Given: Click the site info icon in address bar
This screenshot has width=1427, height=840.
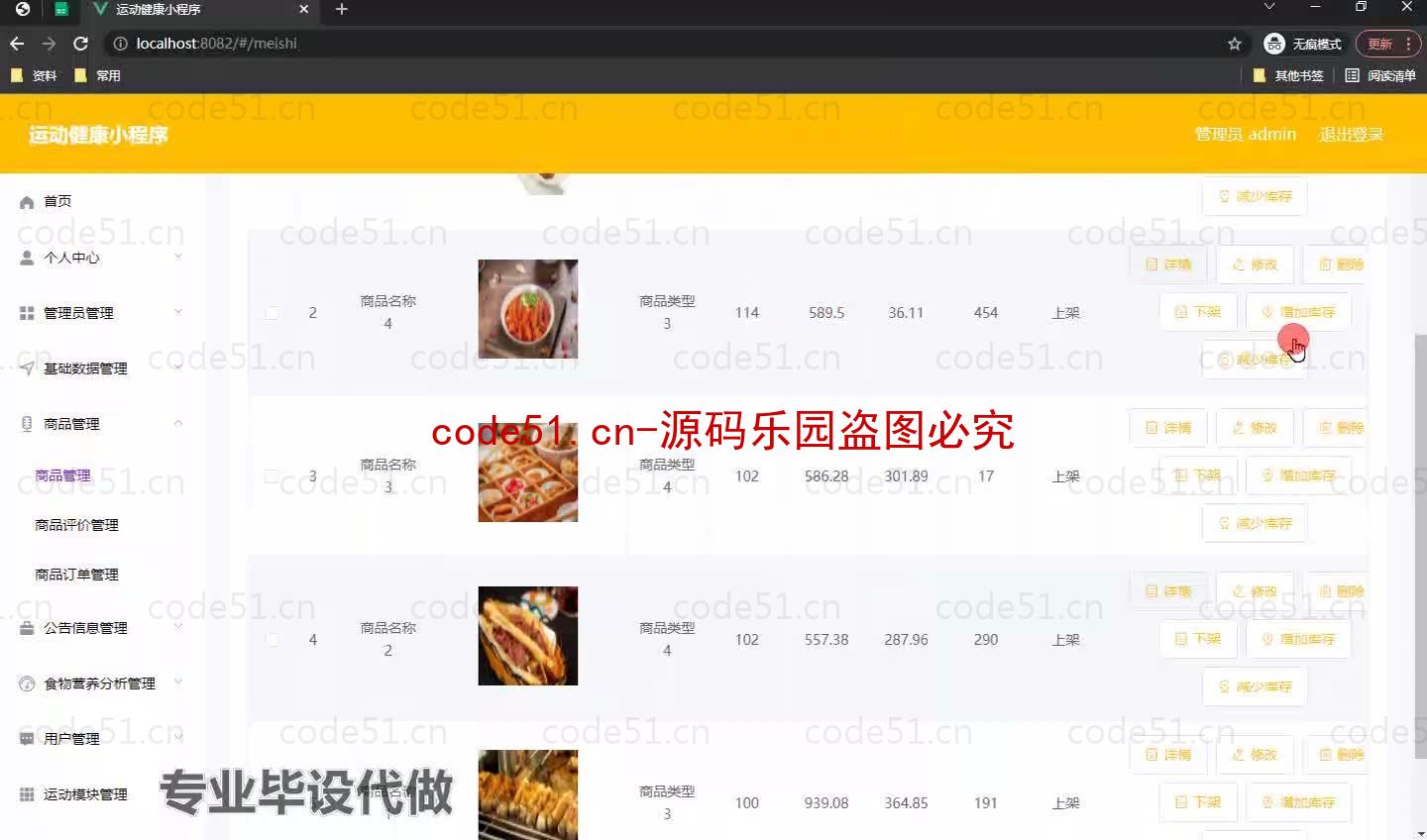Looking at the screenshot, I should 120,44.
